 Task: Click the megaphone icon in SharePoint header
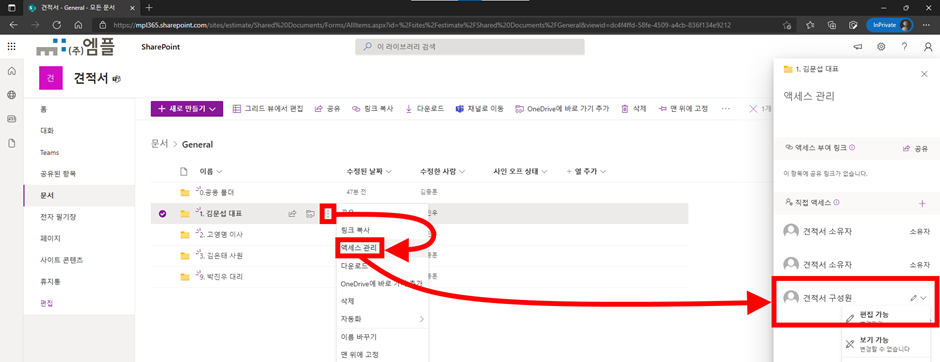(x=858, y=47)
